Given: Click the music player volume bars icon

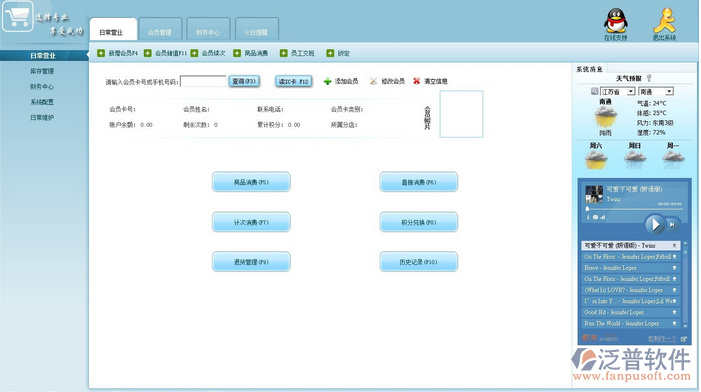Looking at the screenshot, I should [603, 217].
